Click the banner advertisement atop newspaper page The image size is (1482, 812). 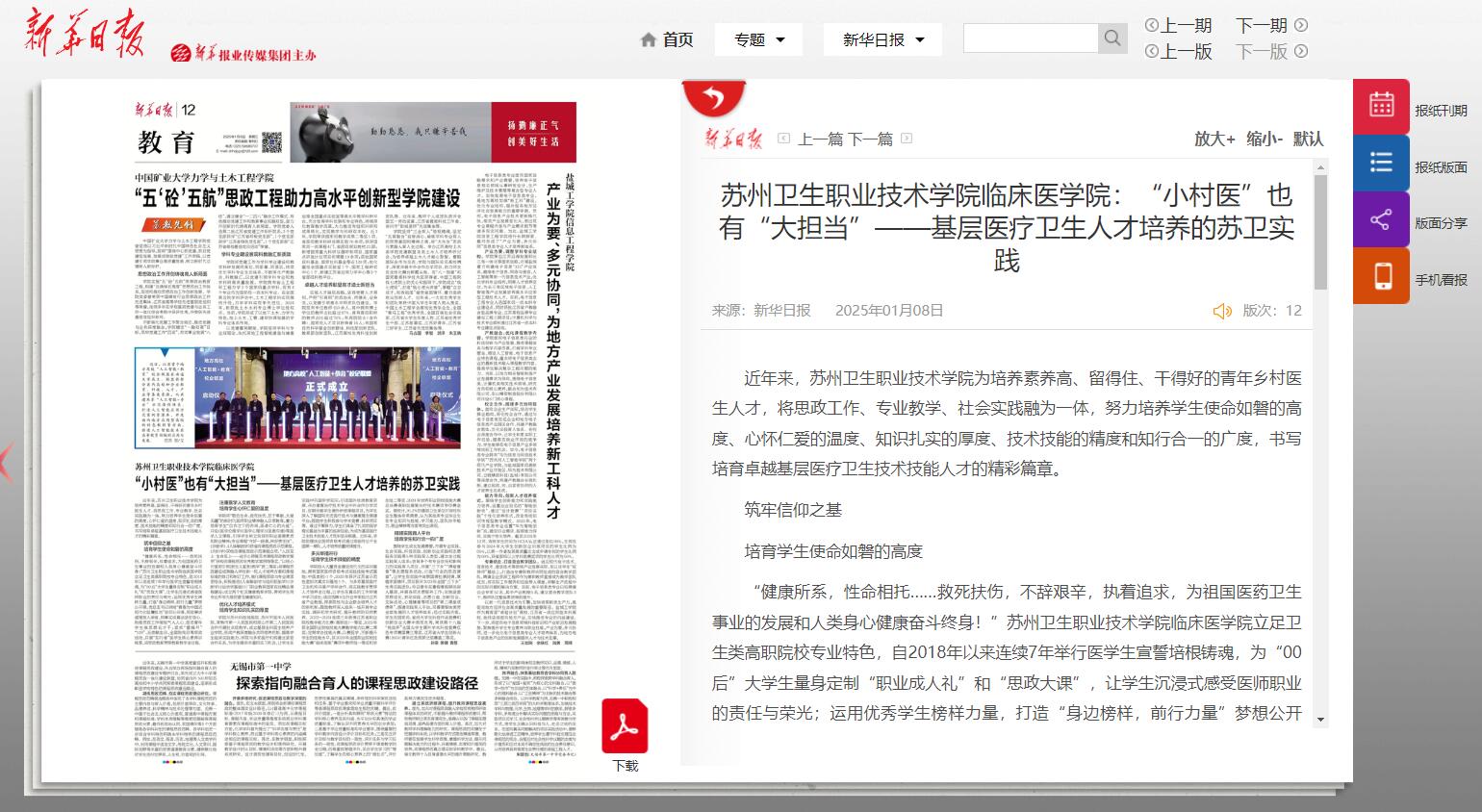pos(433,131)
